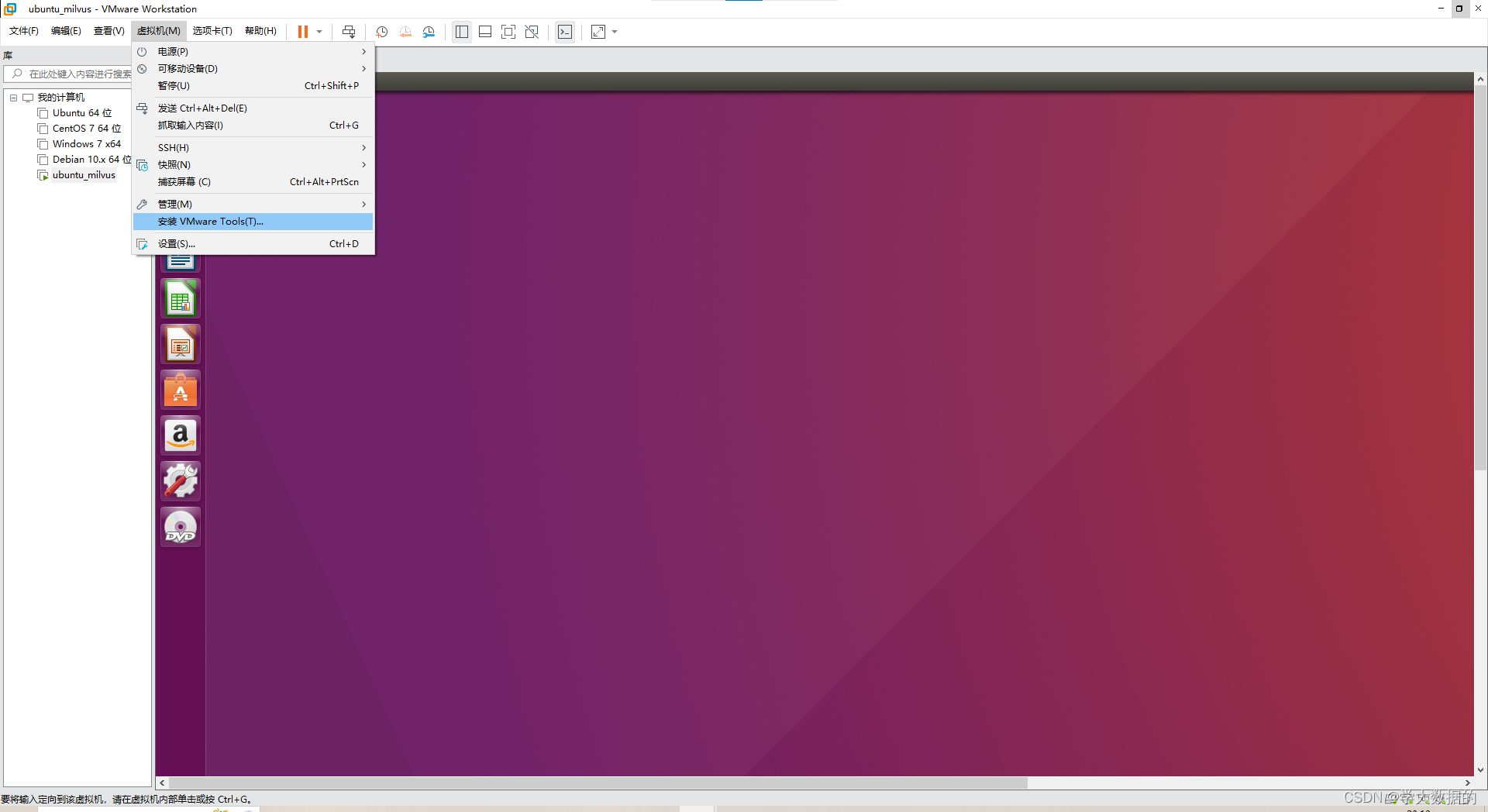Select Windows 7 x64 virtual machine

pos(87,144)
